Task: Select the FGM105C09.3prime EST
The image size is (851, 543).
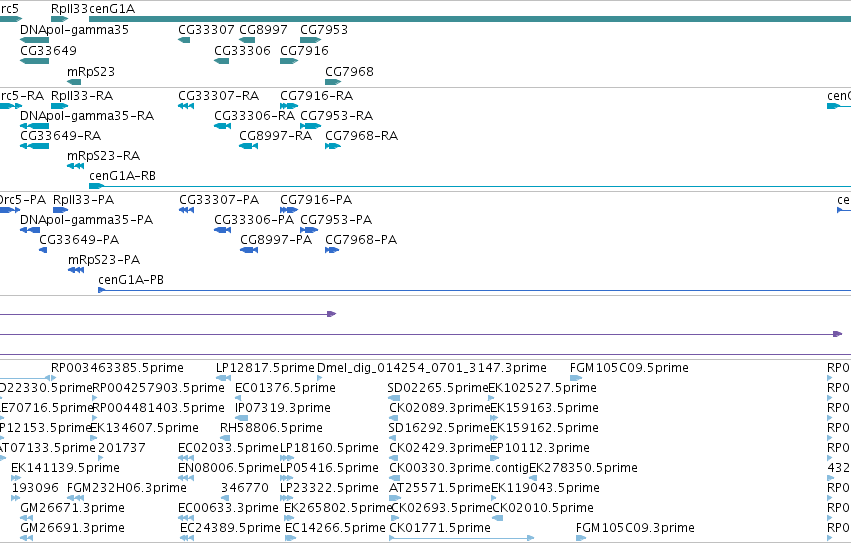Action: click(581, 538)
